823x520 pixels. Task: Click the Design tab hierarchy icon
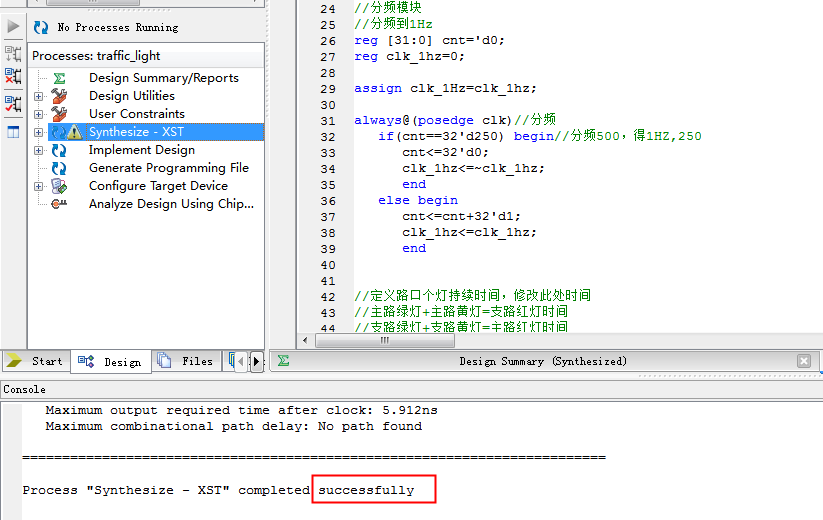coord(86,361)
